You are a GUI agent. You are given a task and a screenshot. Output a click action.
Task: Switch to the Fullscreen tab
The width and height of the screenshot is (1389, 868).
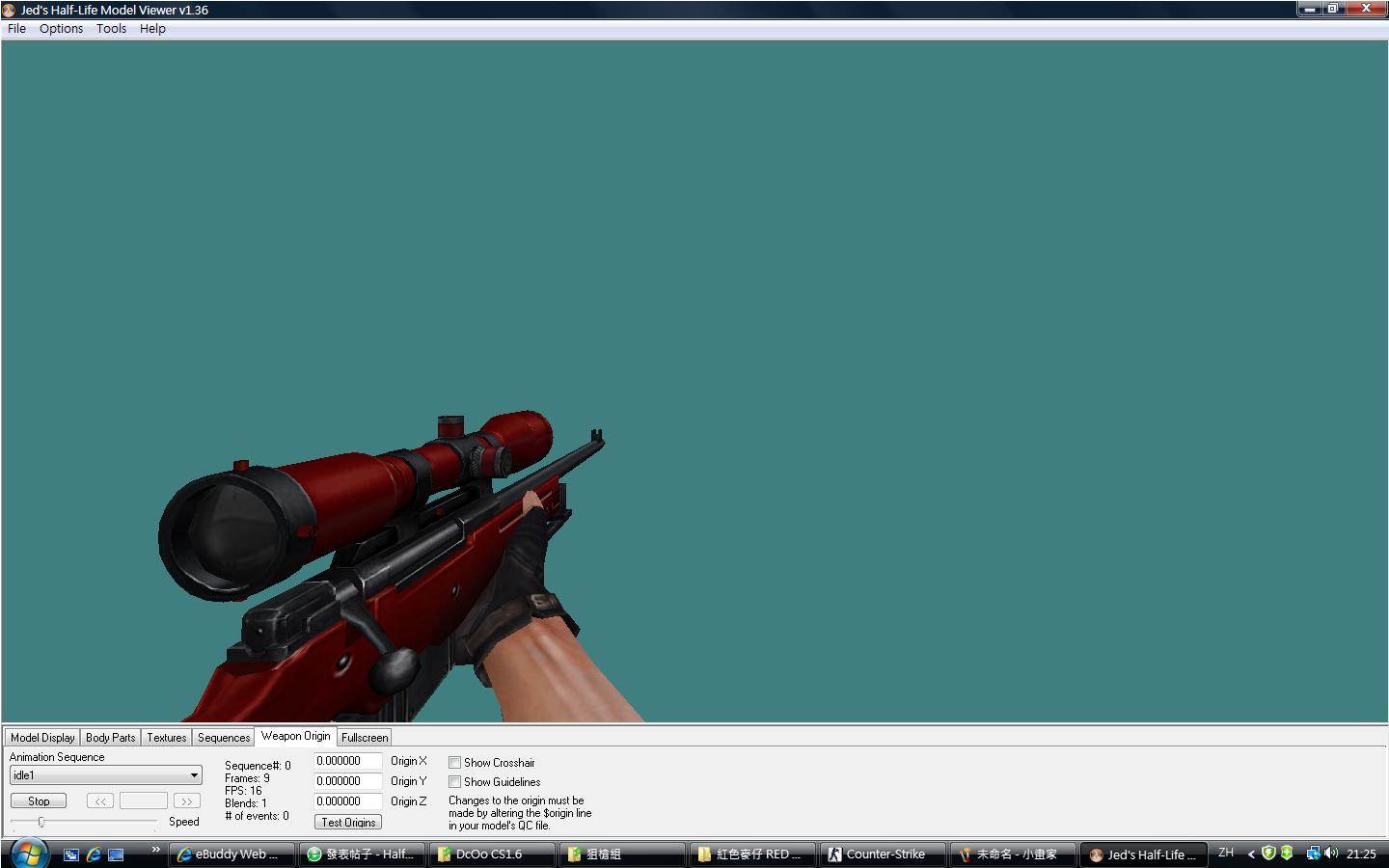(365, 738)
